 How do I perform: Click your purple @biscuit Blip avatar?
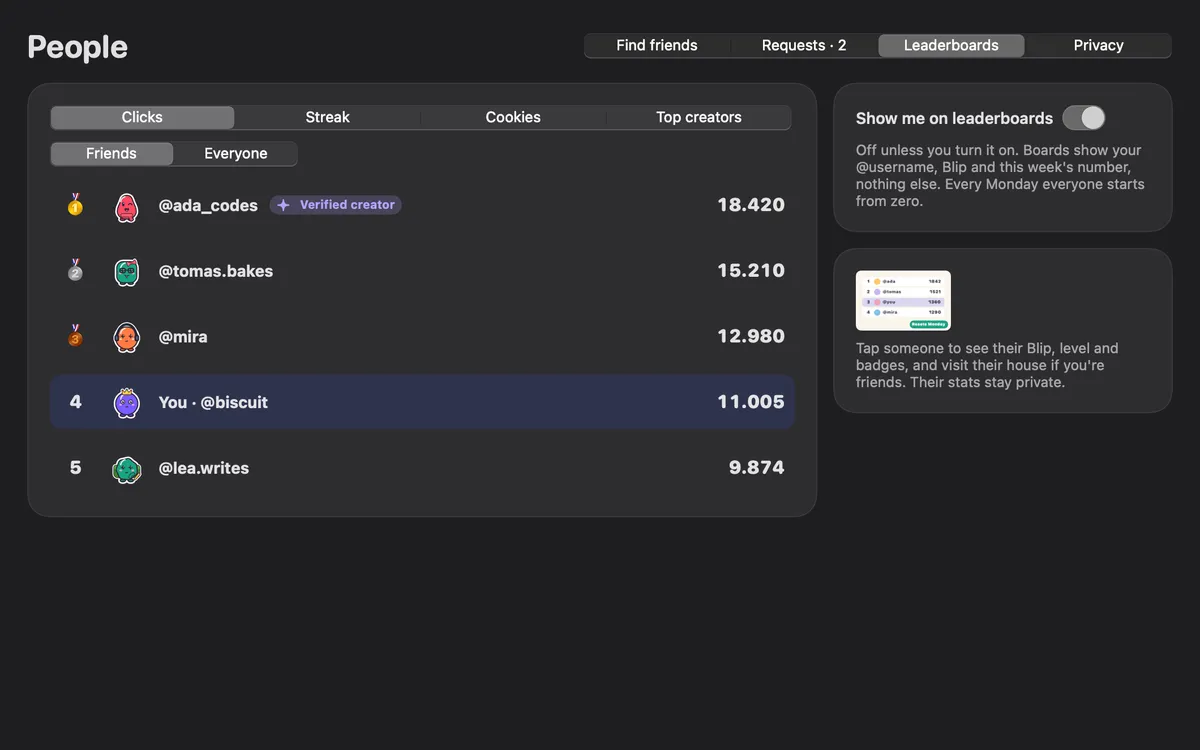pos(127,402)
